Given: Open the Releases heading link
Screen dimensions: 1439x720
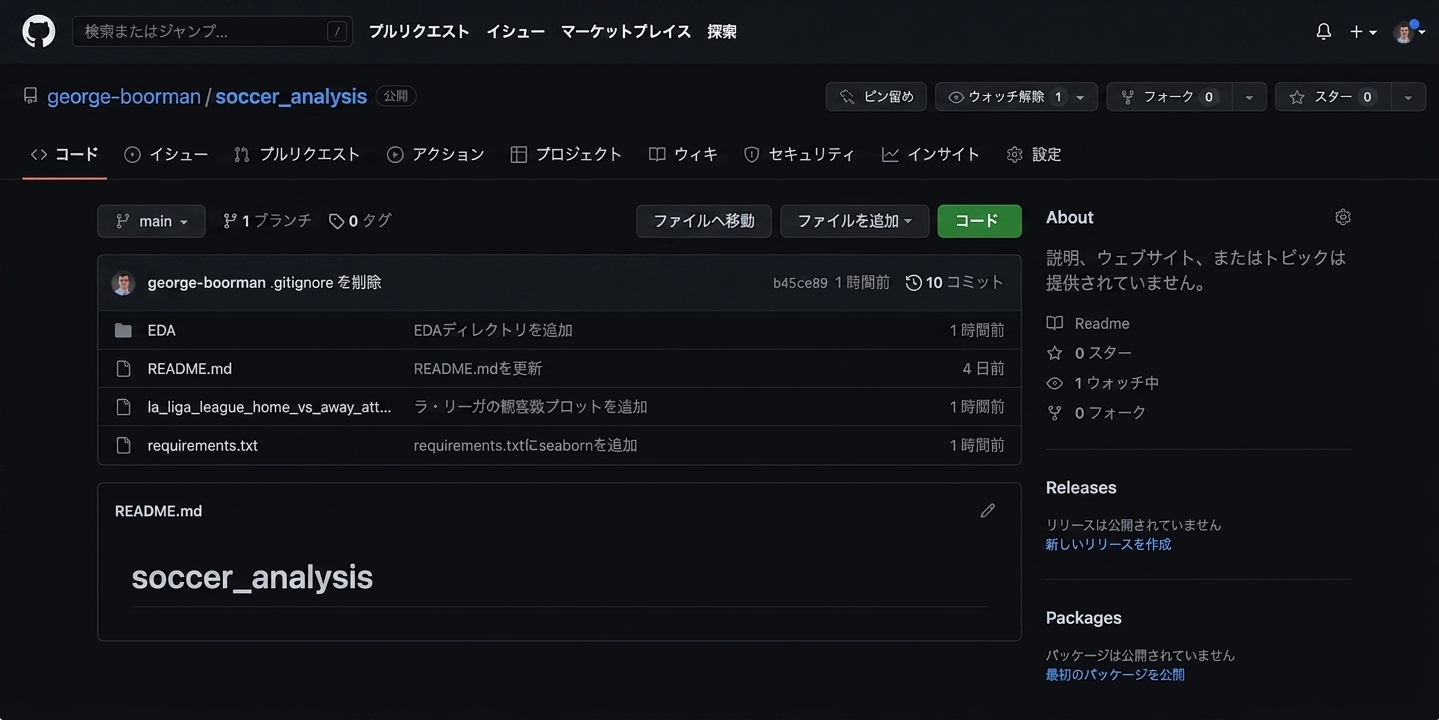Looking at the screenshot, I should coord(1081,488).
